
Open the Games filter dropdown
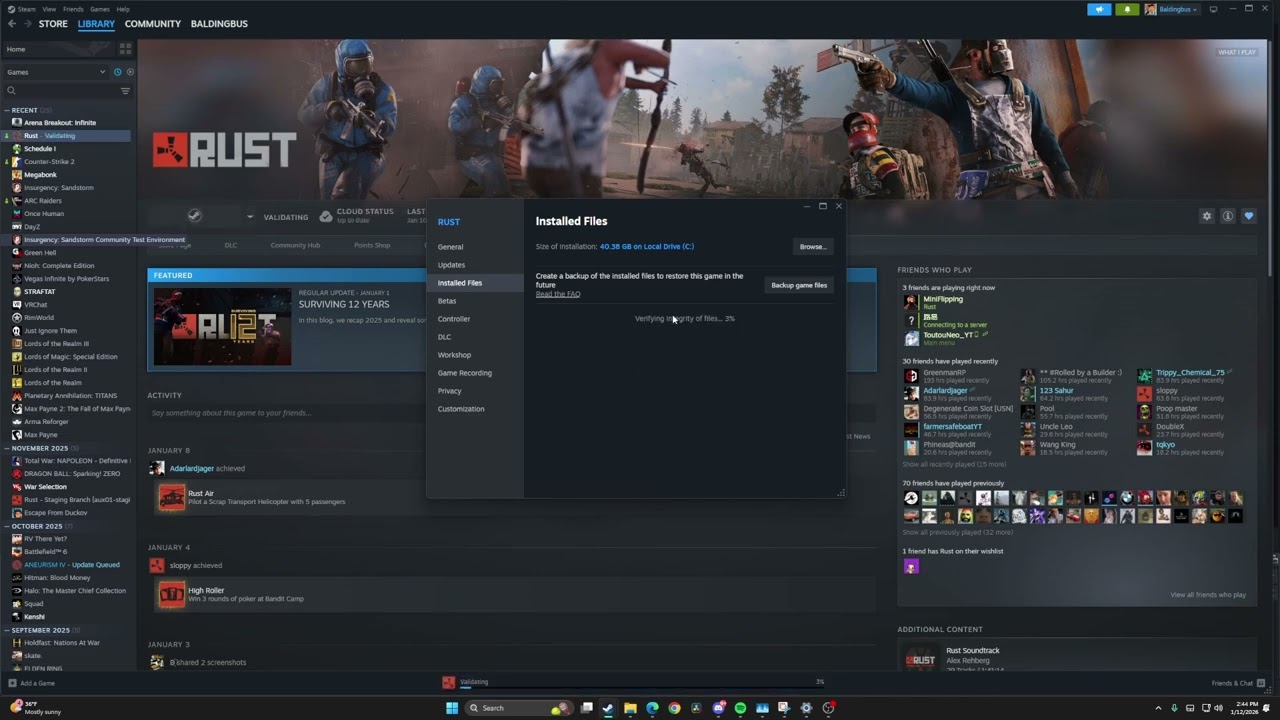55,72
